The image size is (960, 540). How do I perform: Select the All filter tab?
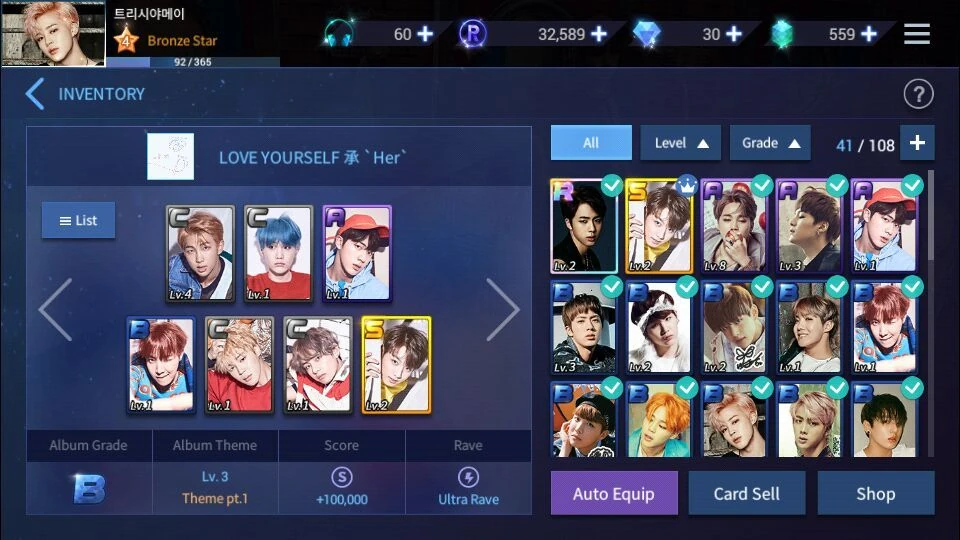pos(591,143)
